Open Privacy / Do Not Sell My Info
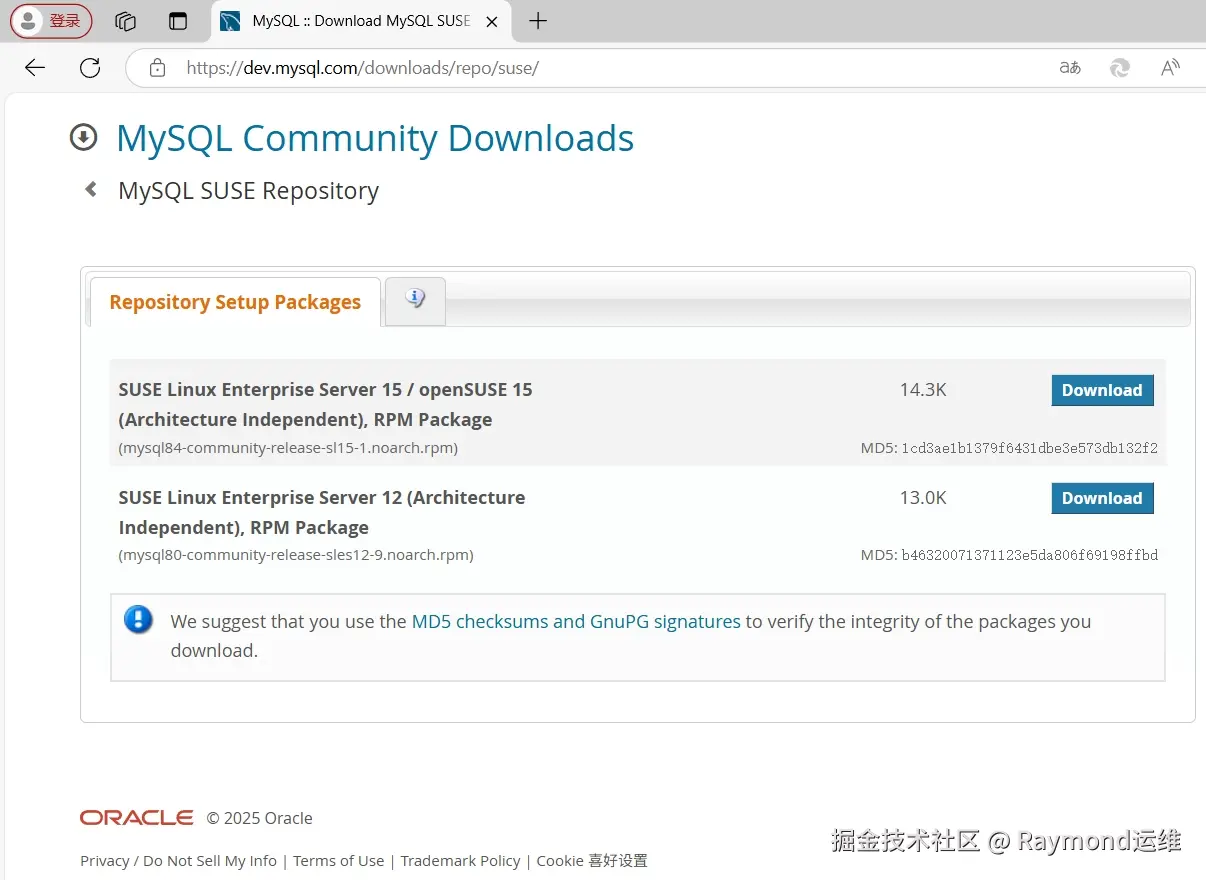The image size is (1206, 880). point(178,861)
